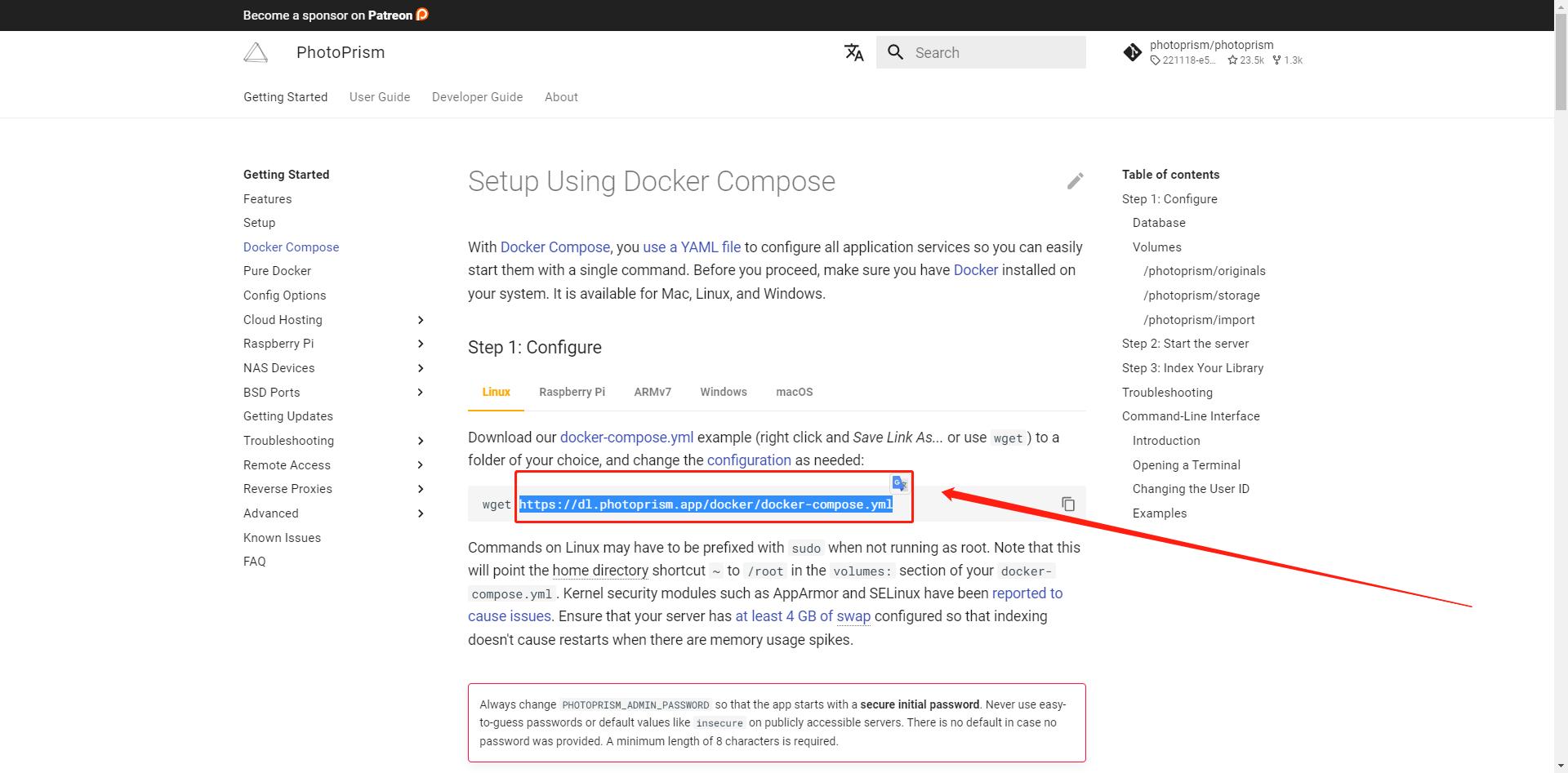The width and height of the screenshot is (1568, 773).
Task: Expand the Troubleshooting sidebar section
Action: (x=421, y=441)
